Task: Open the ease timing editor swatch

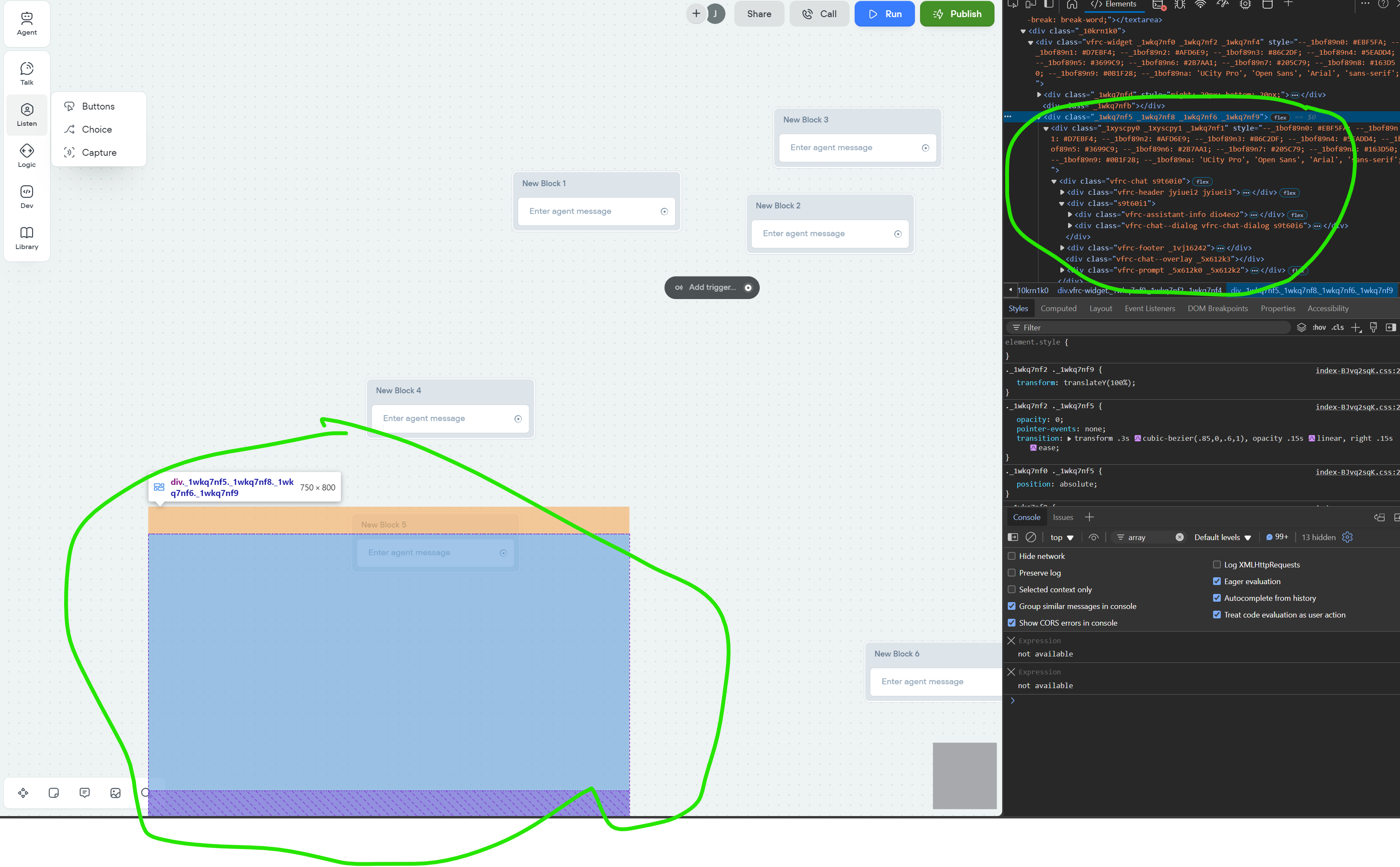Action: (1033, 448)
